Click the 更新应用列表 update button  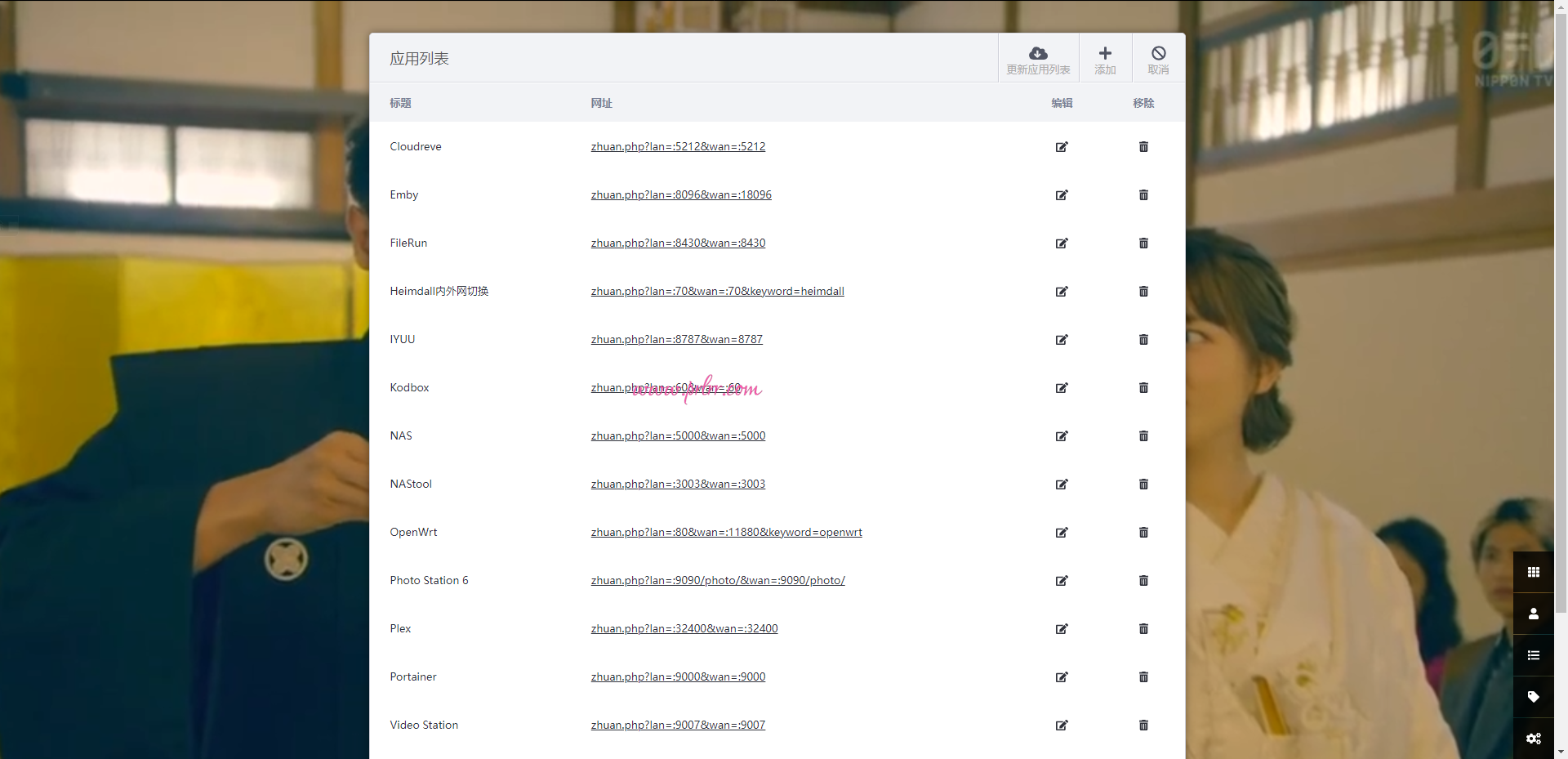[x=1038, y=59]
